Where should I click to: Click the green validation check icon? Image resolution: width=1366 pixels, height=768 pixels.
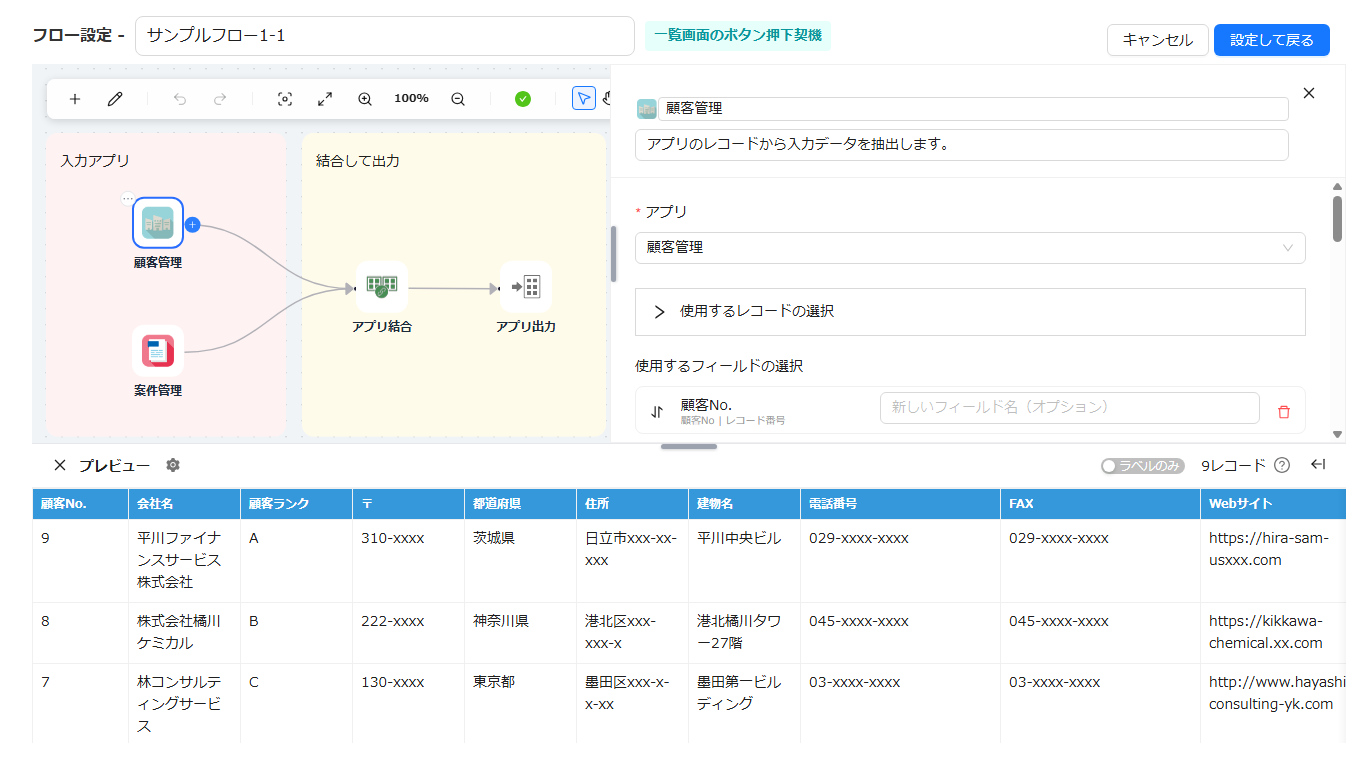pyautogui.click(x=523, y=99)
